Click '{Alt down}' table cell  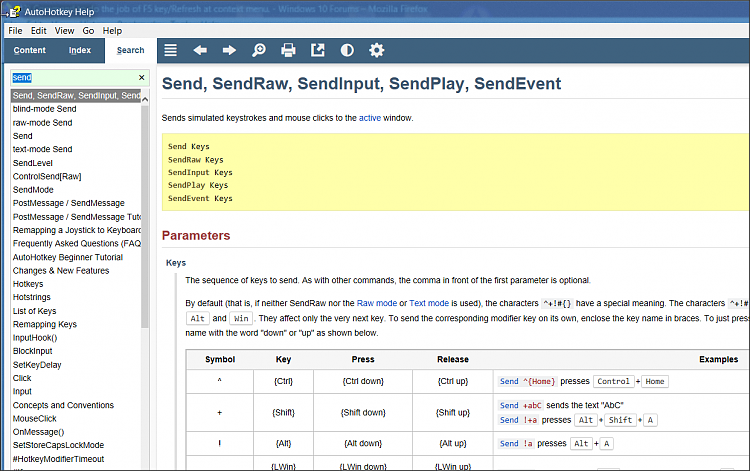point(363,443)
